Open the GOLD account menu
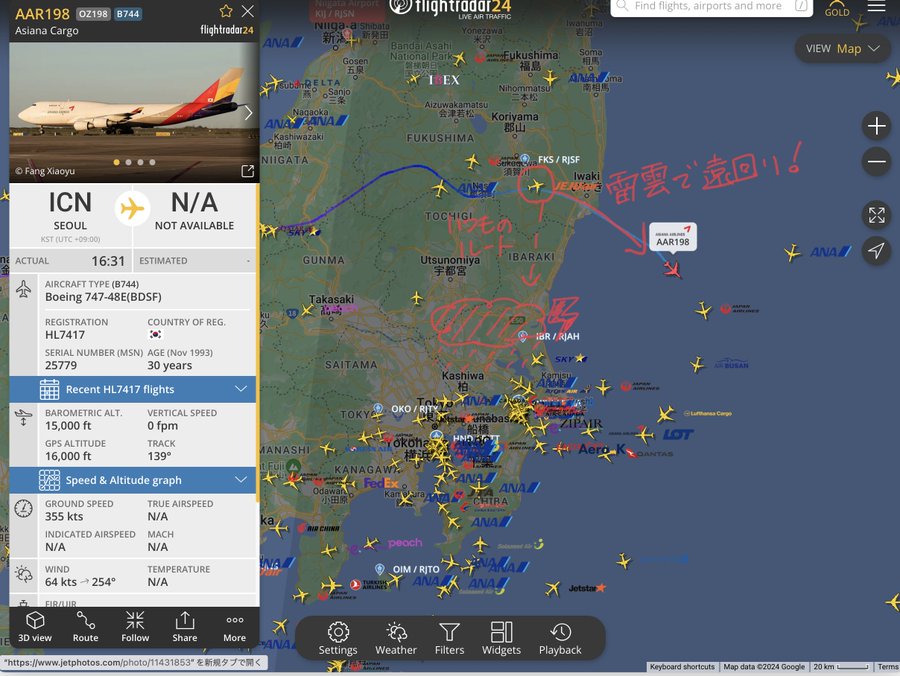 pos(837,8)
